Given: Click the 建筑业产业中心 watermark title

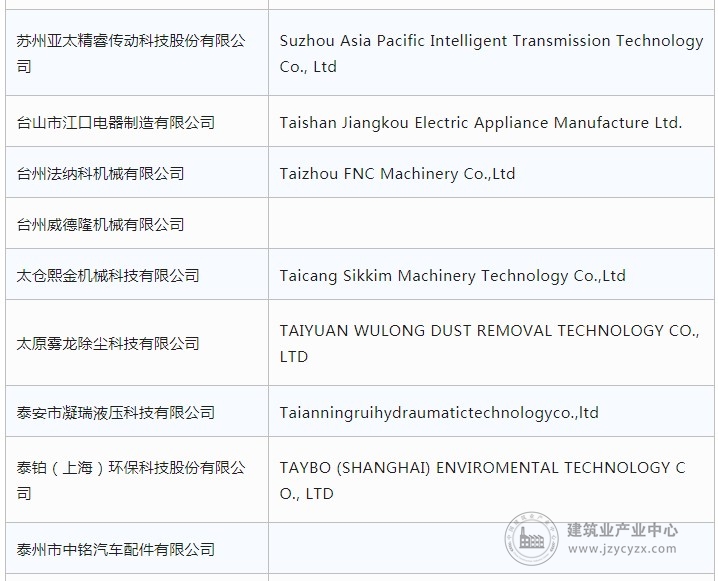Looking at the screenshot, I should pyautogui.click(x=622, y=530).
